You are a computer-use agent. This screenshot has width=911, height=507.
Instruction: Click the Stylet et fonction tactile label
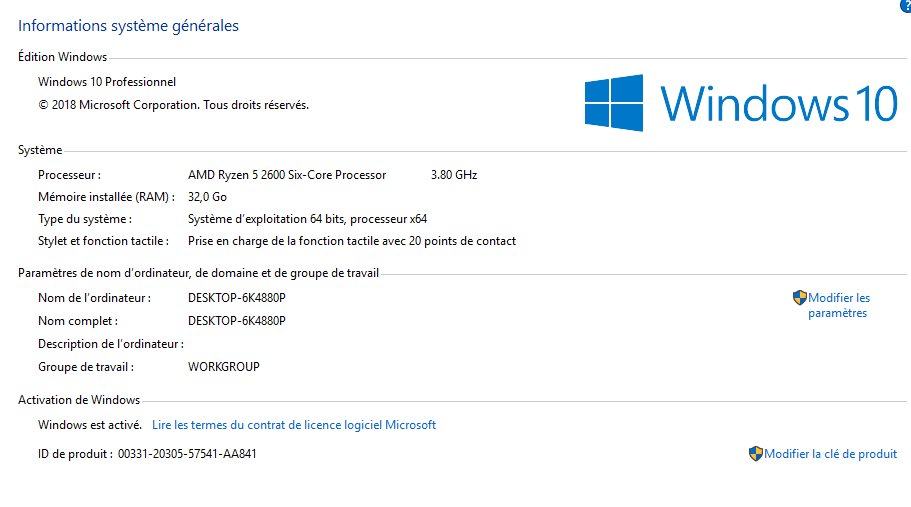click(x=103, y=241)
